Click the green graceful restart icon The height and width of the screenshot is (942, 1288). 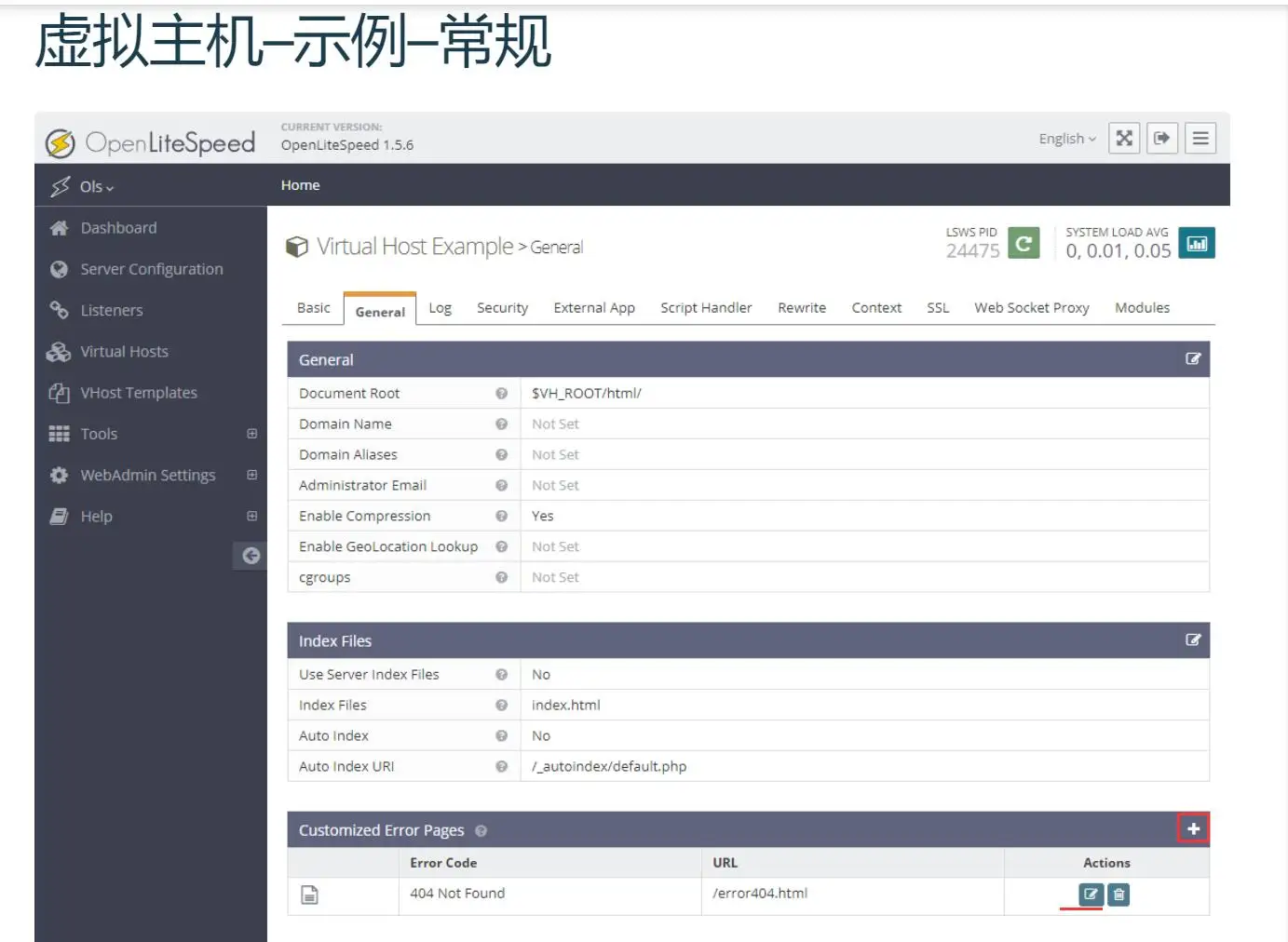pyautogui.click(x=1024, y=244)
